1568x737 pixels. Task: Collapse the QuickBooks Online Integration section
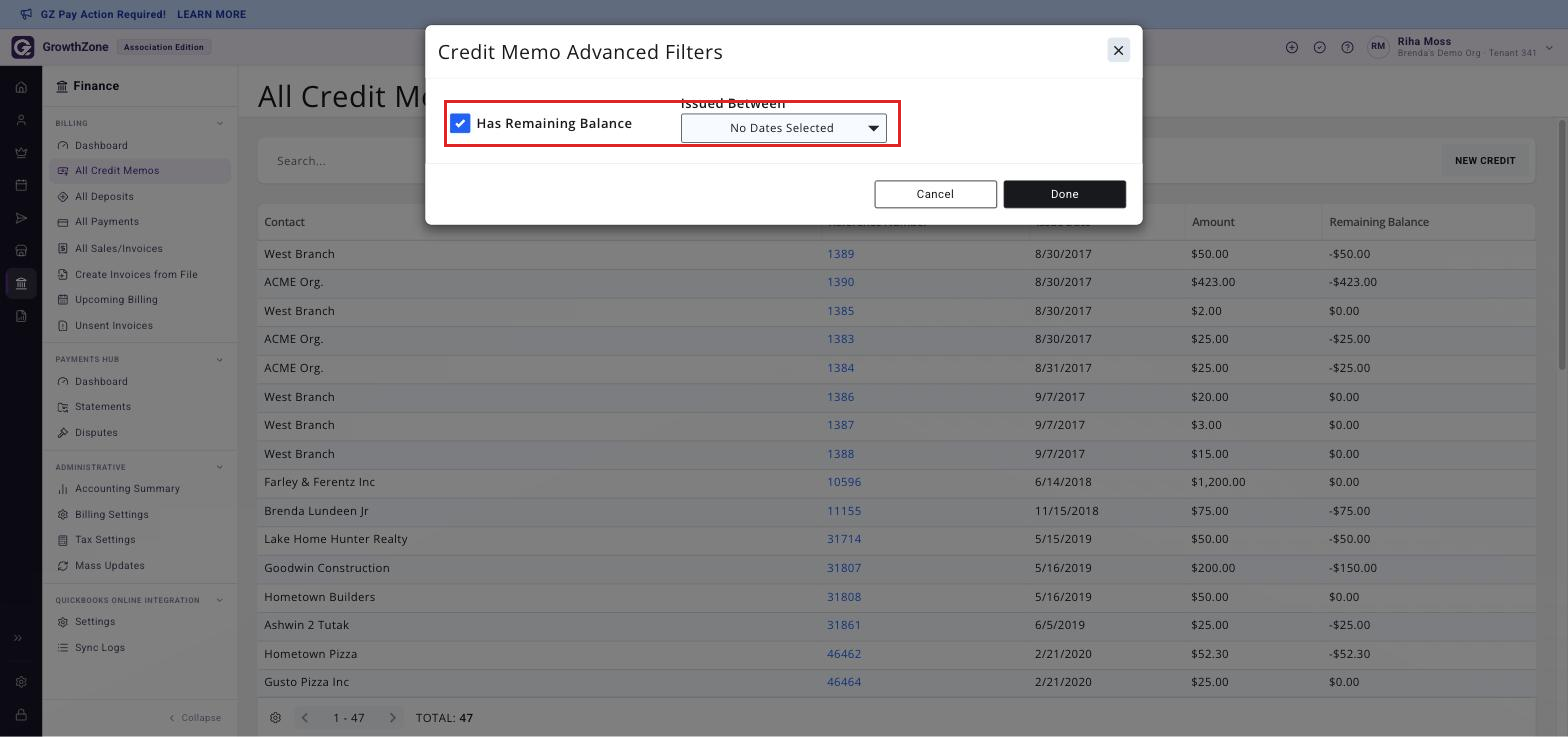pos(220,601)
